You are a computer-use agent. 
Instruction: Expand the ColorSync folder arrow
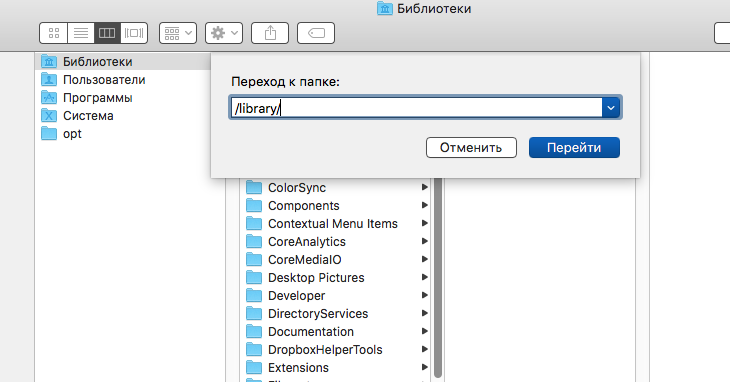(x=425, y=187)
